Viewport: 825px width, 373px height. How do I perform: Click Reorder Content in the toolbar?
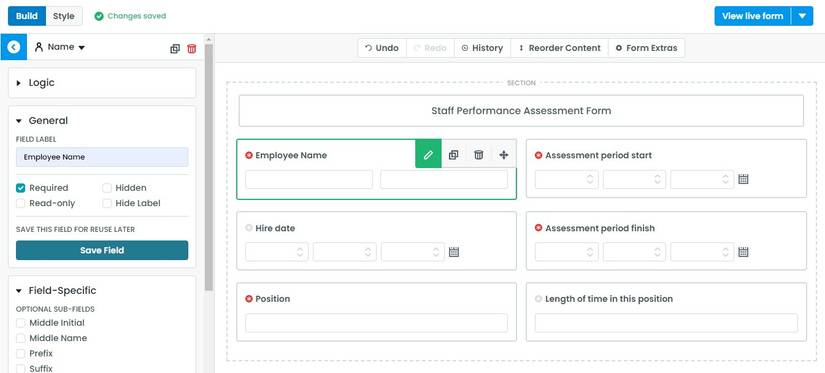pyautogui.click(x=559, y=48)
